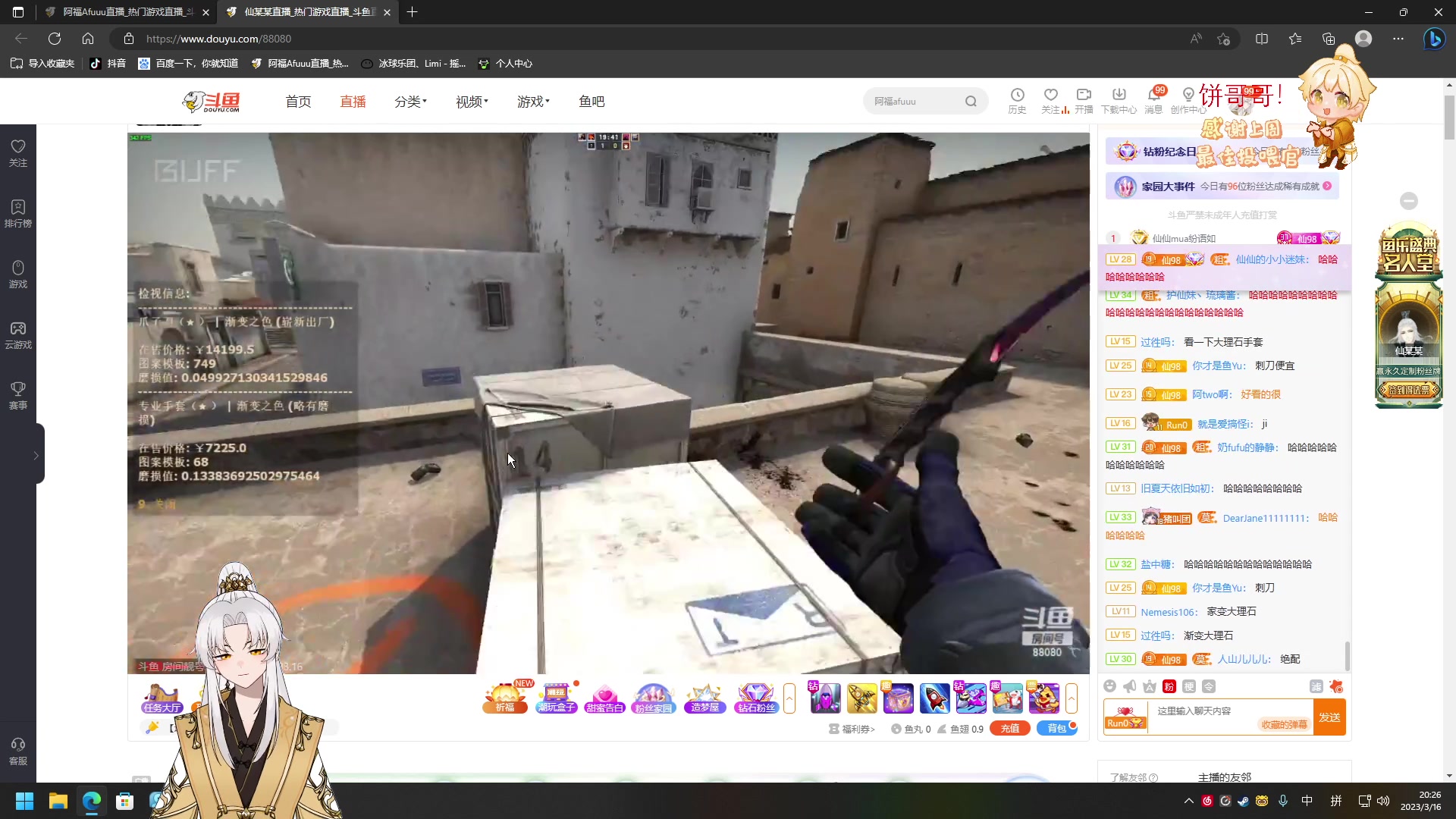1456x819 pixels.
Task: Expand the activity list arrow beside 钻石粉丝
Action: coord(789,698)
